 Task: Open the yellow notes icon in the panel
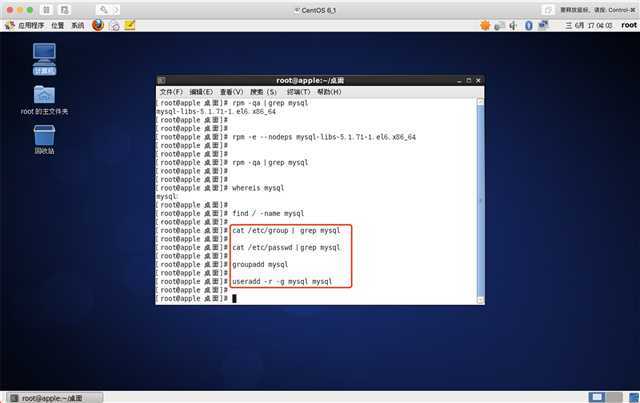(130, 25)
